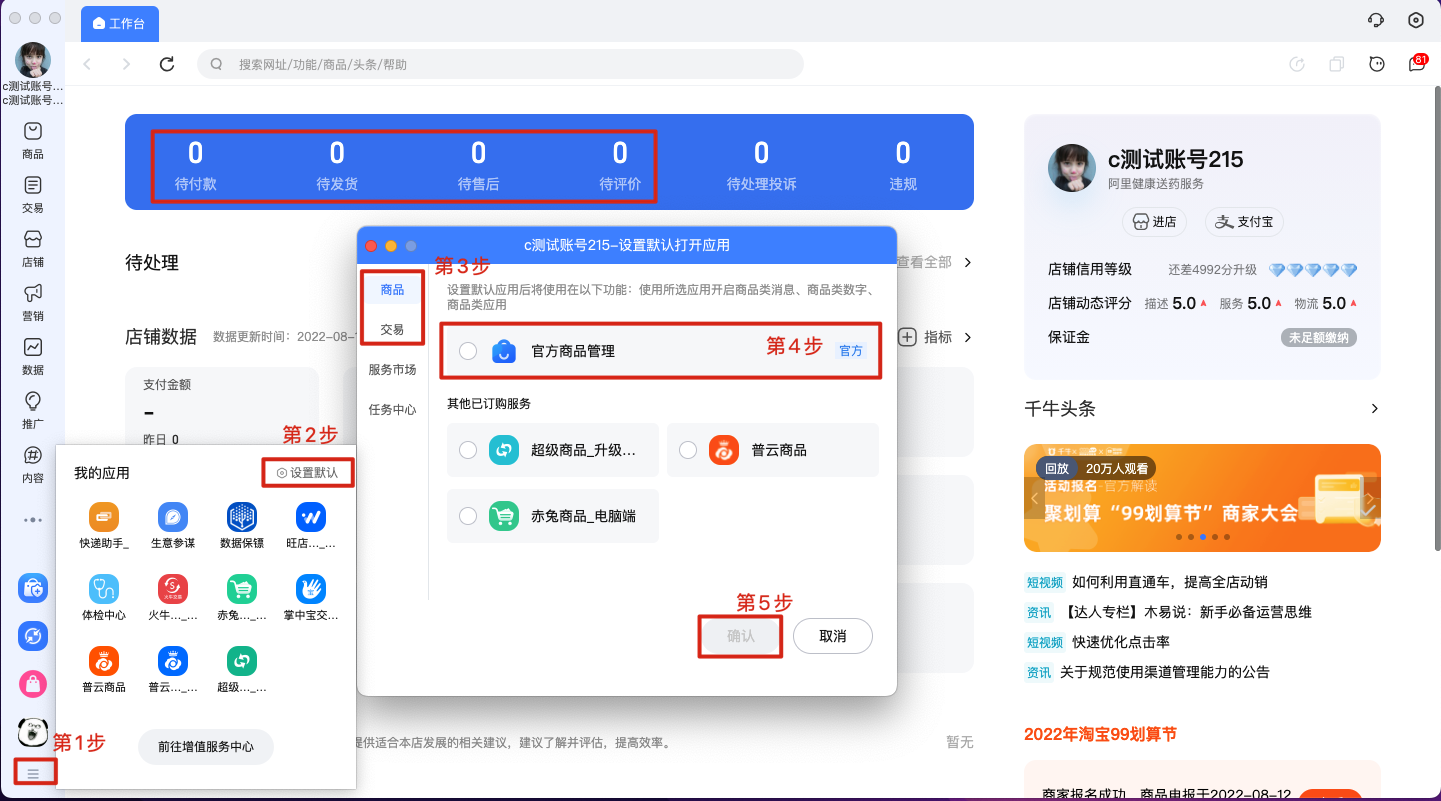Click the 待付款 count

click(195, 153)
